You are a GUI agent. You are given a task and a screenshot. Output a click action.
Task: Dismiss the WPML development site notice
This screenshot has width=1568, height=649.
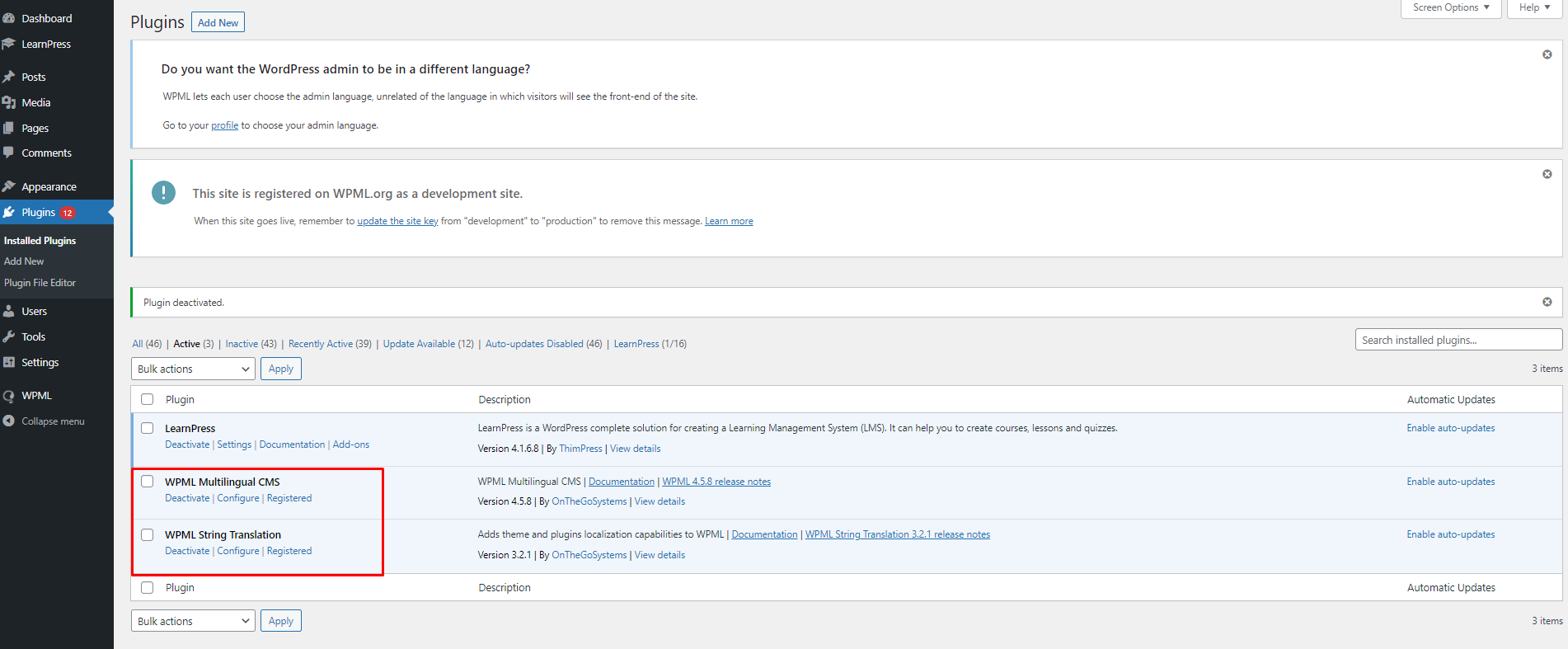[x=1547, y=174]
